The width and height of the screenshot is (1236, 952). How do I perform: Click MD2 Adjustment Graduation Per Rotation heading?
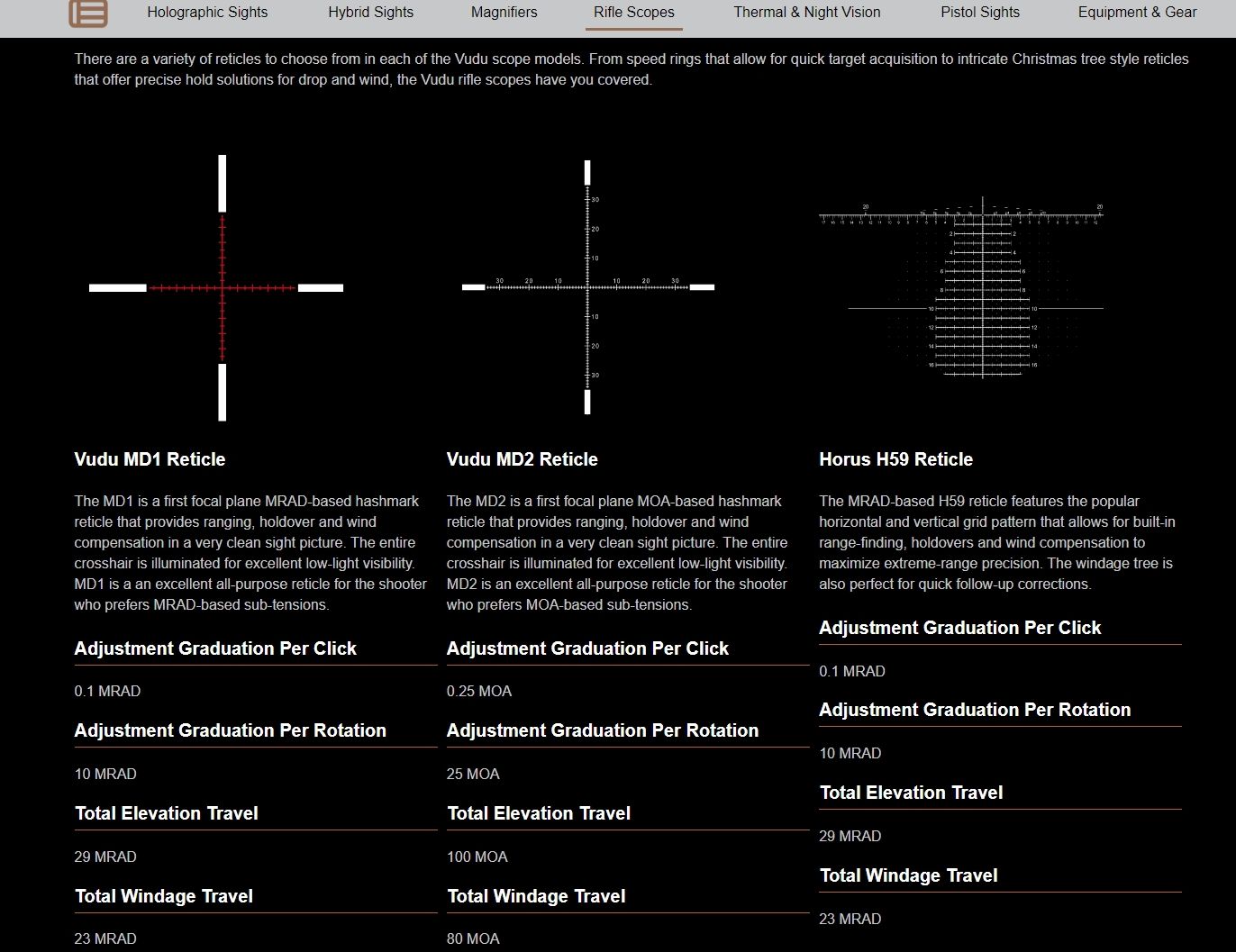(603, 730)
